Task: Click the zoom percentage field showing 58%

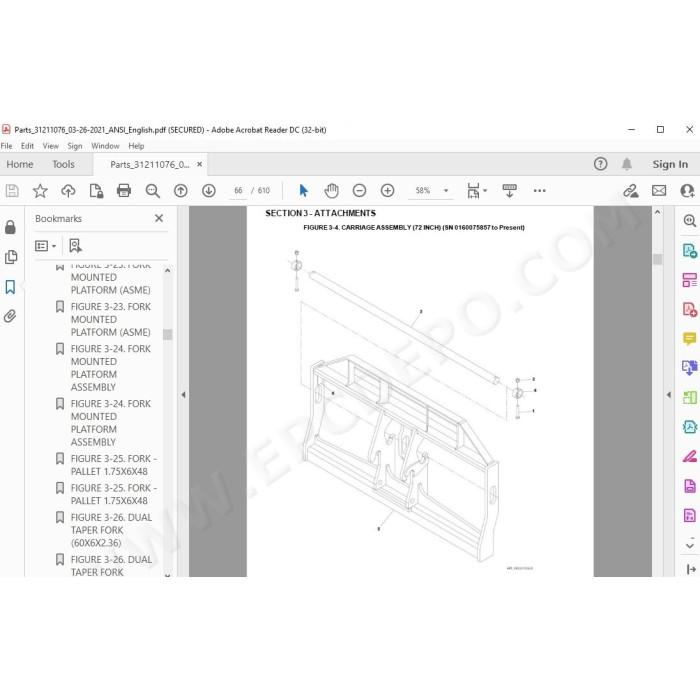Action: [x=423, y=191]
